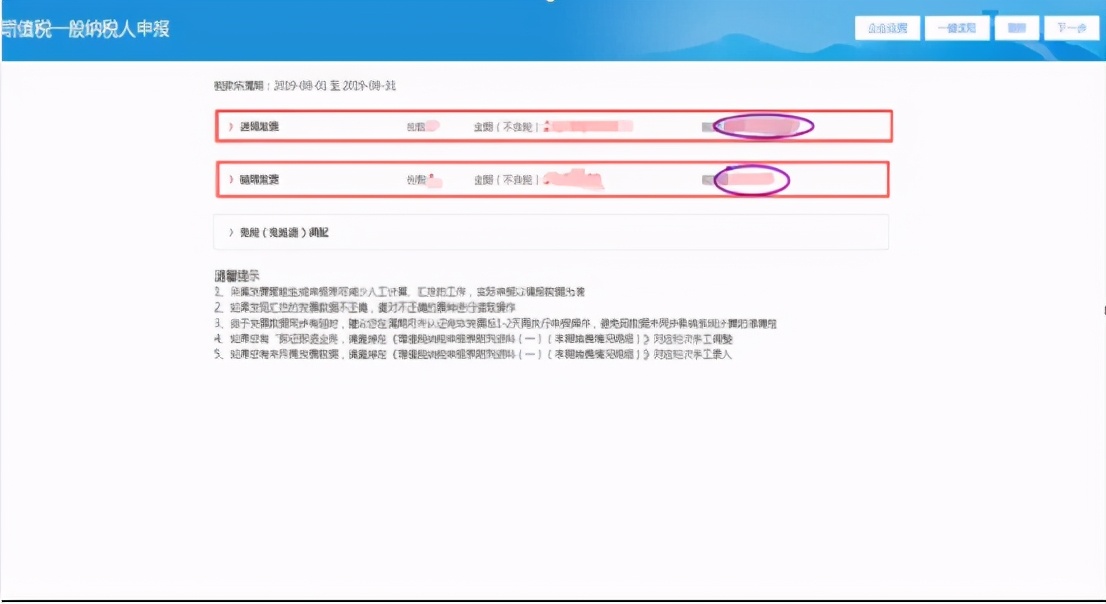Screen dimensions: 1106x604
Task: Click the 刷新 (Refresh) toolbar button
Action: [1017, 27]
